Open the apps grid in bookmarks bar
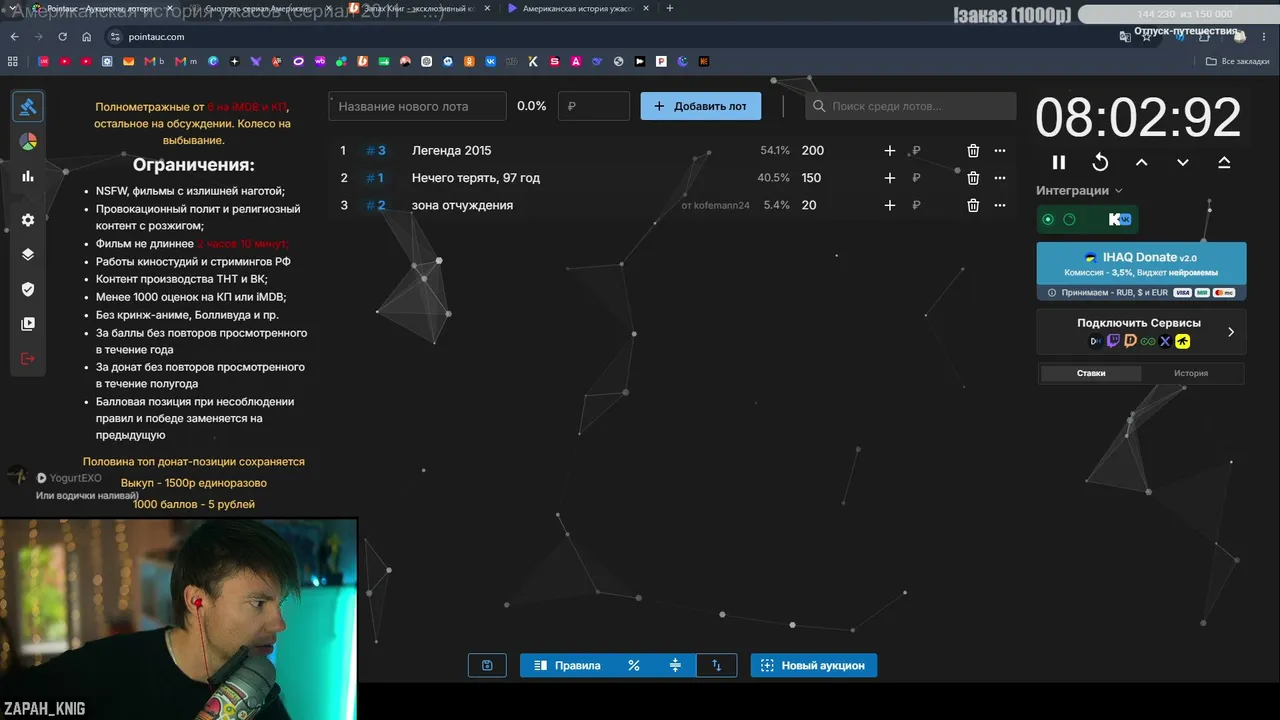This screenshot has height=720, width=1280. coord(13,61)
